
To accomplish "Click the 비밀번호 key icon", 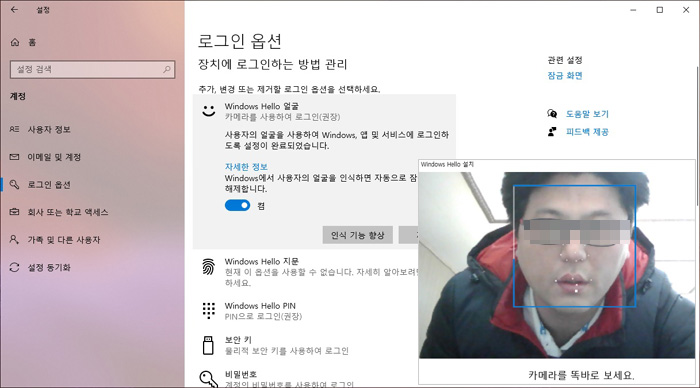I will tap(208, 379).
